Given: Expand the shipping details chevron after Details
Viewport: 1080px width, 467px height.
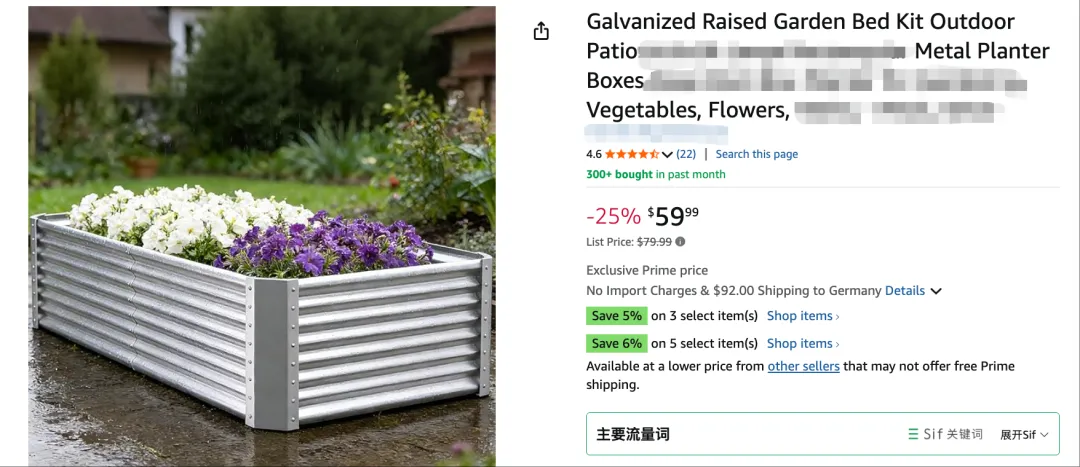Looking at the screenshot, I should (936, 291).
